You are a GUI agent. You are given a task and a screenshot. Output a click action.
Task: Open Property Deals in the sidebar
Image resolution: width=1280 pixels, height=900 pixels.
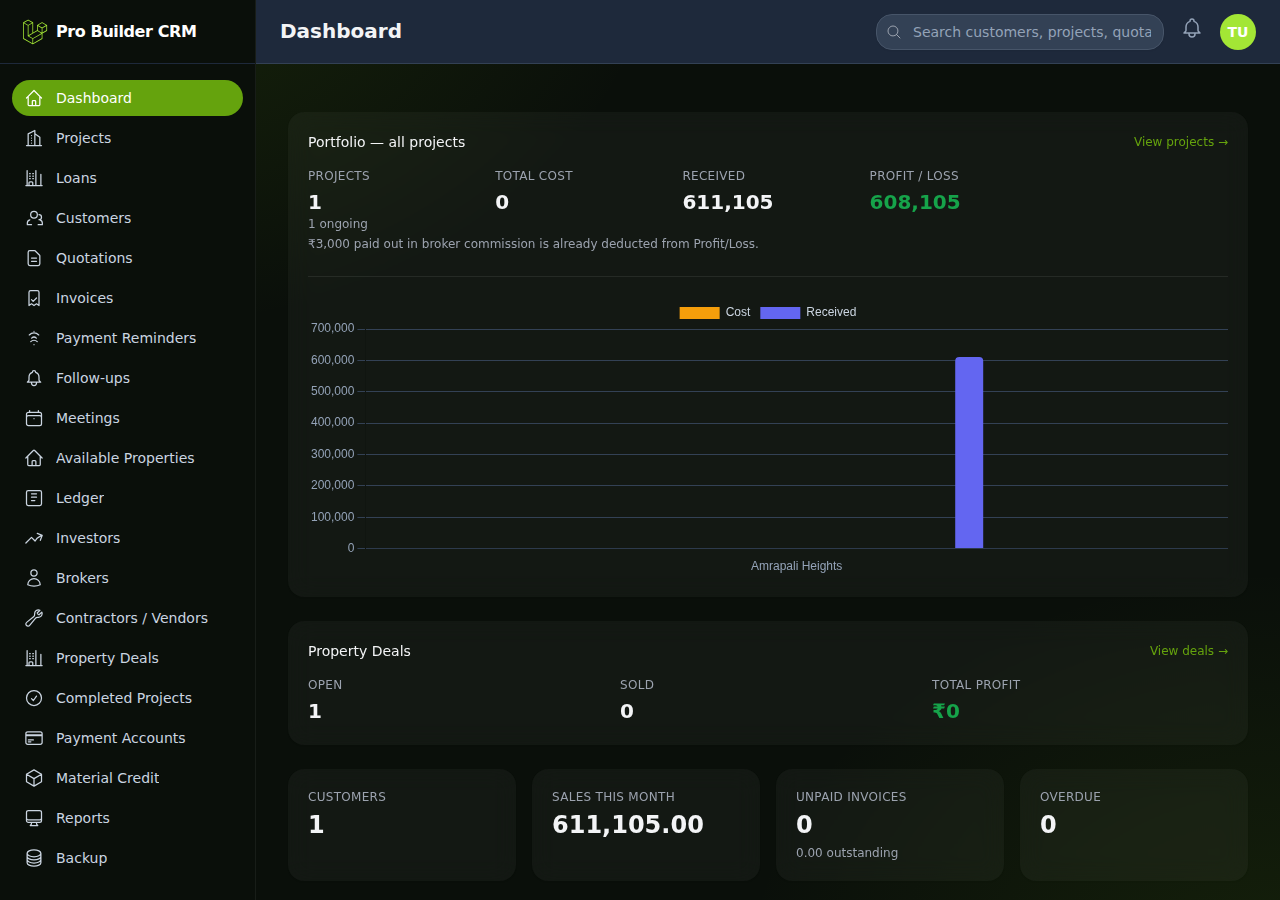tap(127, 658)
